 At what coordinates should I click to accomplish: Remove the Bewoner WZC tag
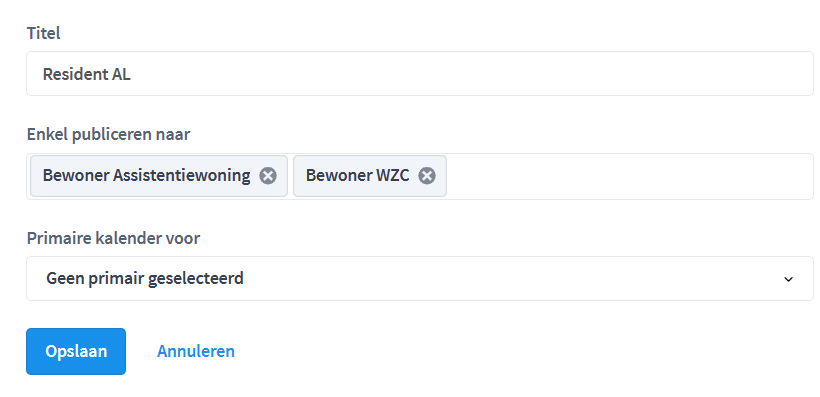[427, 176]
